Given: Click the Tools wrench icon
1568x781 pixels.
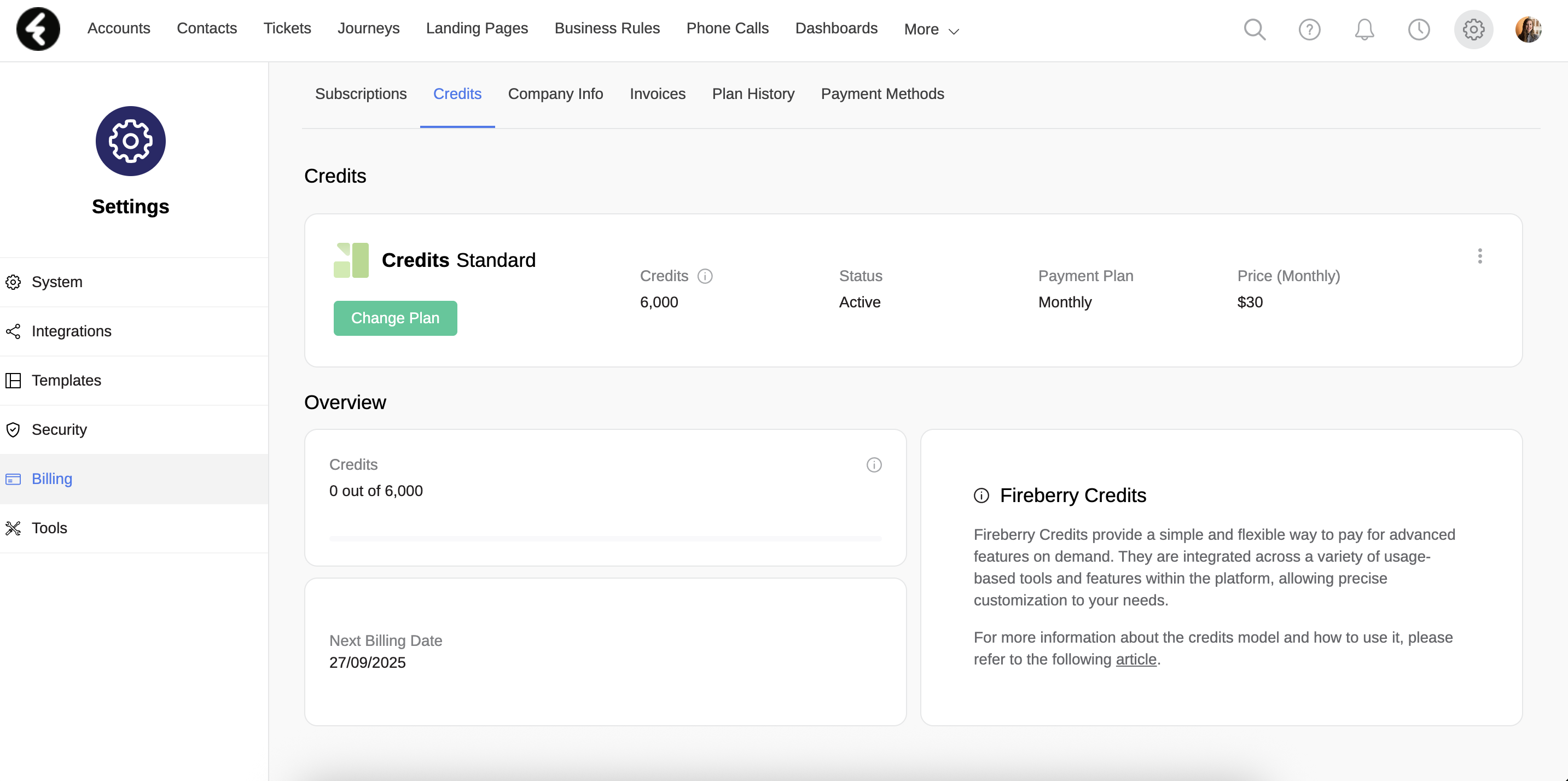Looking at the screenshot, I should [13, 528].
